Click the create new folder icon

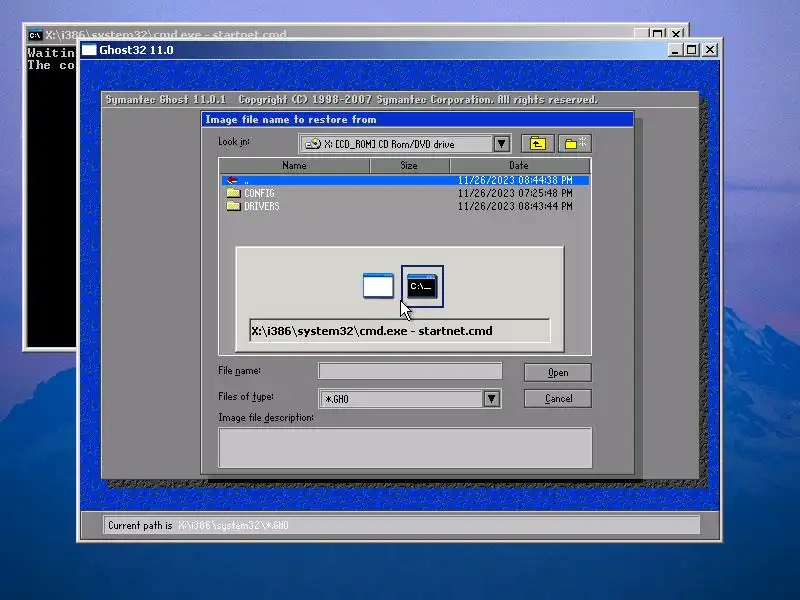pyautogui.click(x=575, y=144)
